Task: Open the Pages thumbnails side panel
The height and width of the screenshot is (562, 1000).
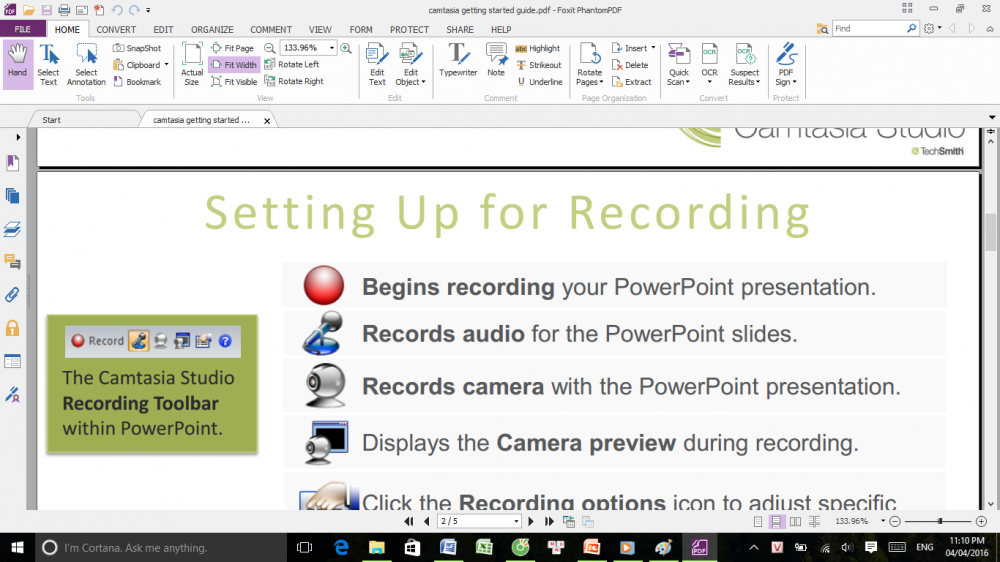Action: [12, 196]
